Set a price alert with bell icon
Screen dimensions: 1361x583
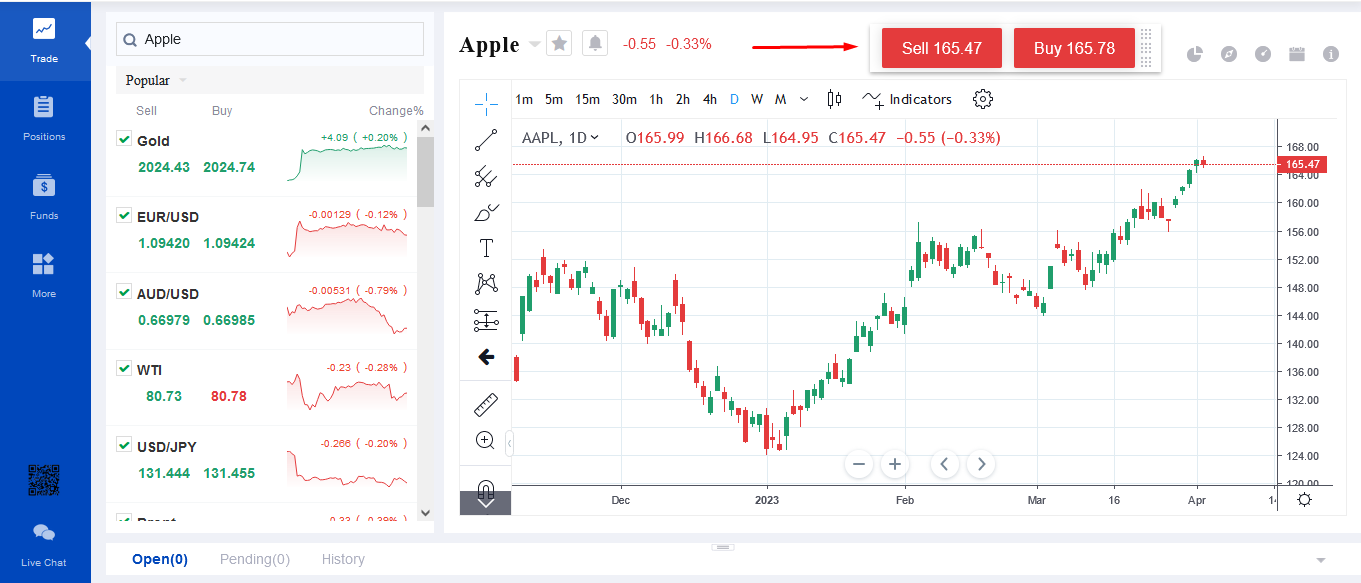596,44
